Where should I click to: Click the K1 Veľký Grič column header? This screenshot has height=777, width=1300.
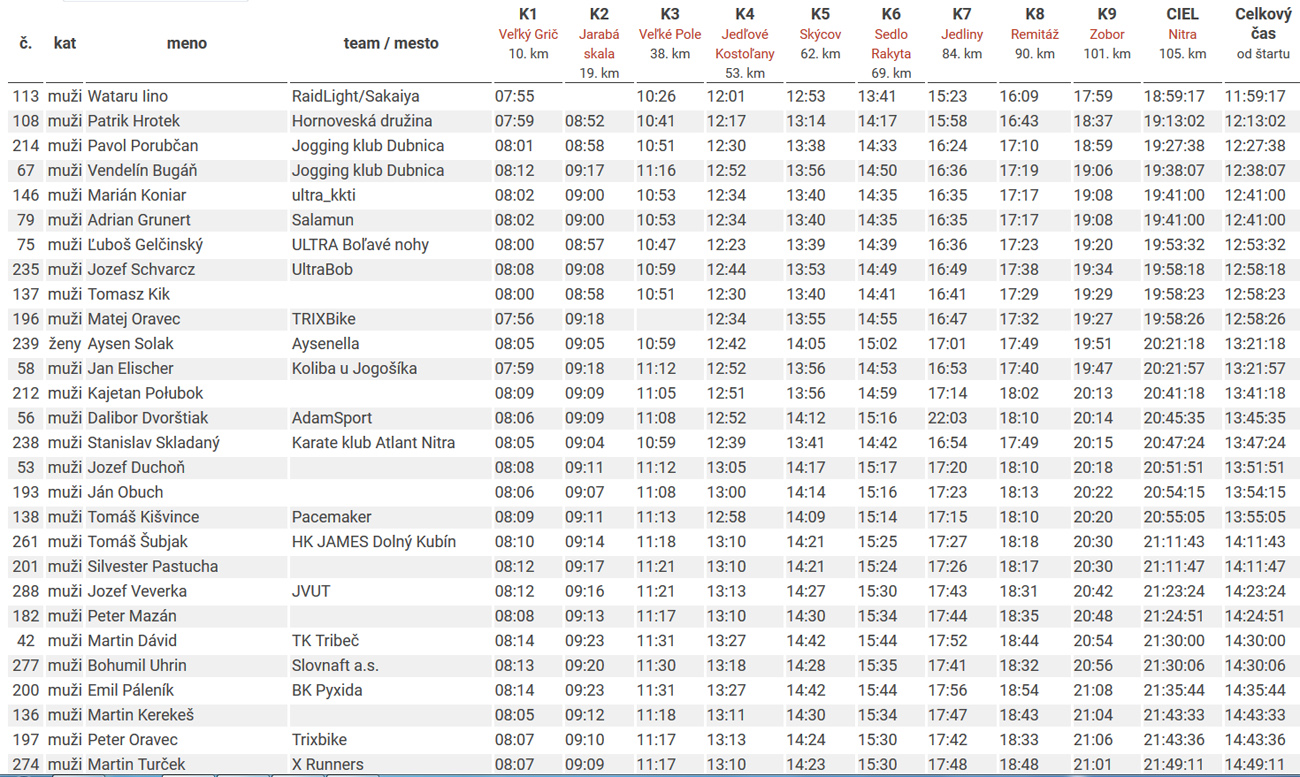(528, 34)
